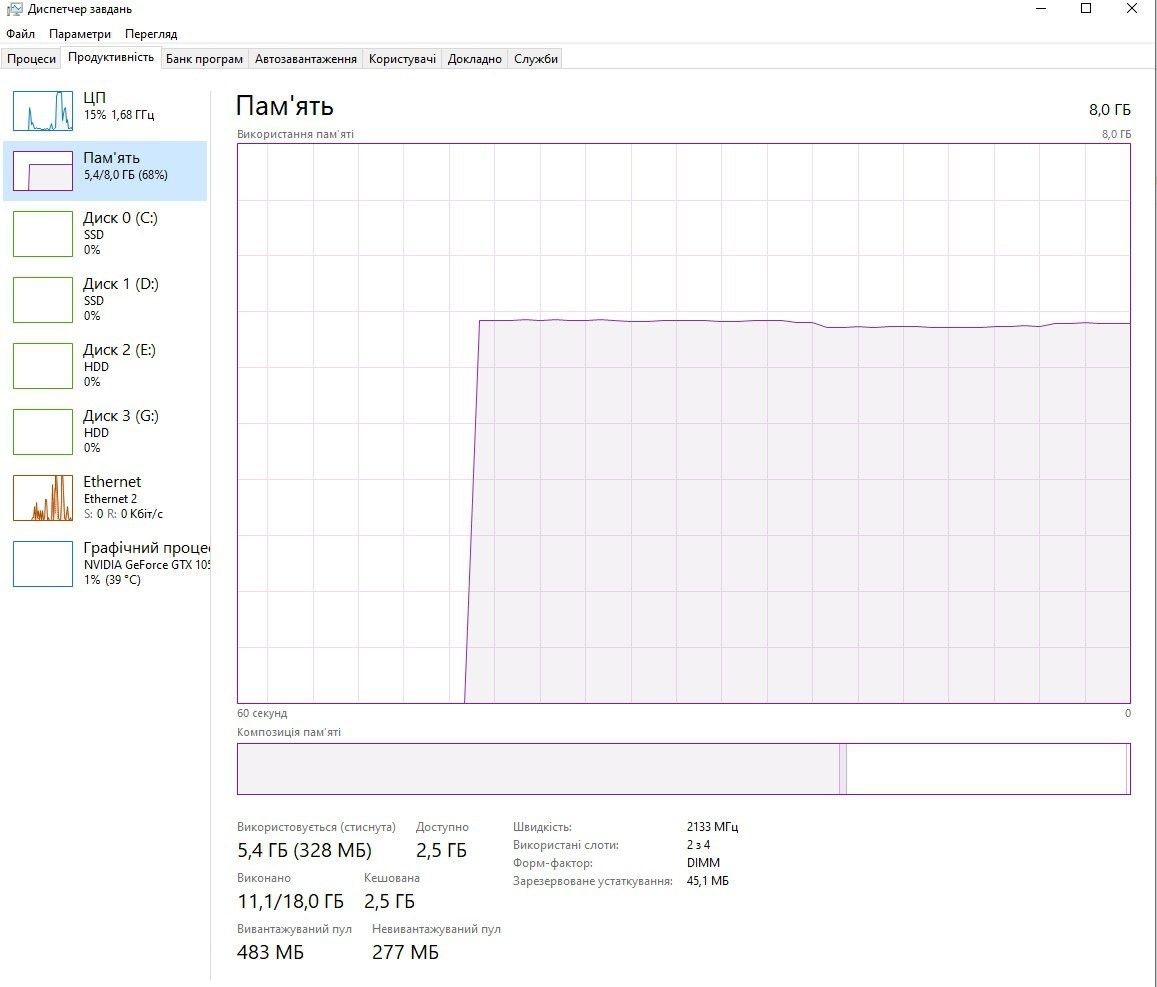Click the Task Manager app icon in title bar
Image resolution: width=1157 pixels, height=987 pixels.
[14, 10]
